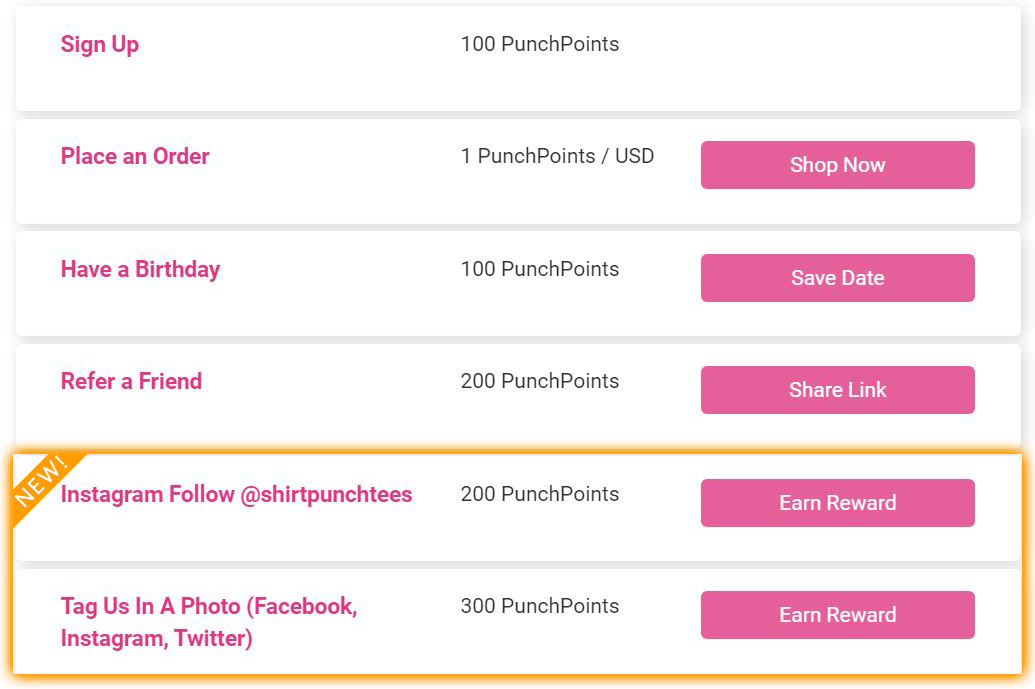Click Instagram Follow @shirtpunchtees title

(236, 494)
